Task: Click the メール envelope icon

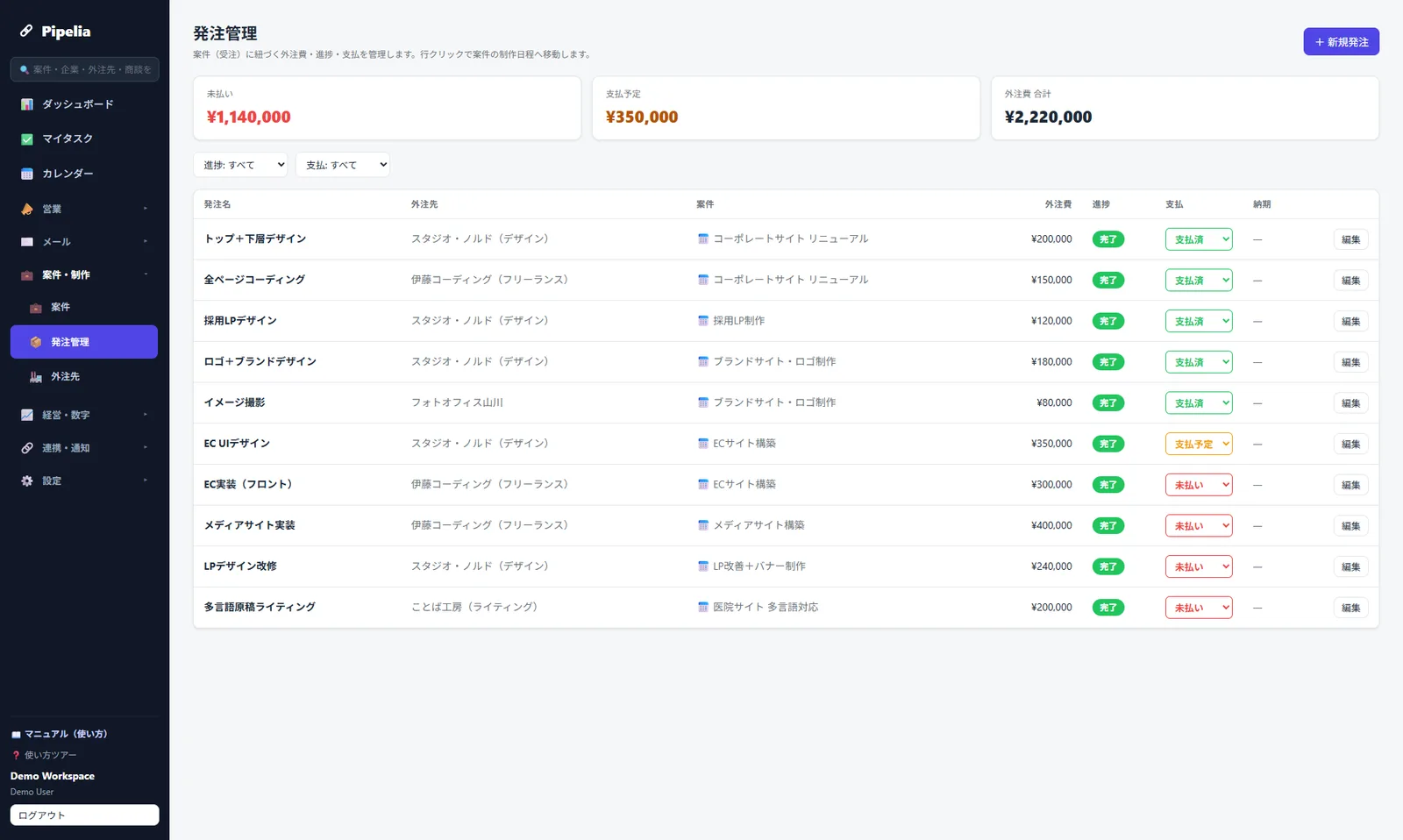Action: [x=27, y=242]
